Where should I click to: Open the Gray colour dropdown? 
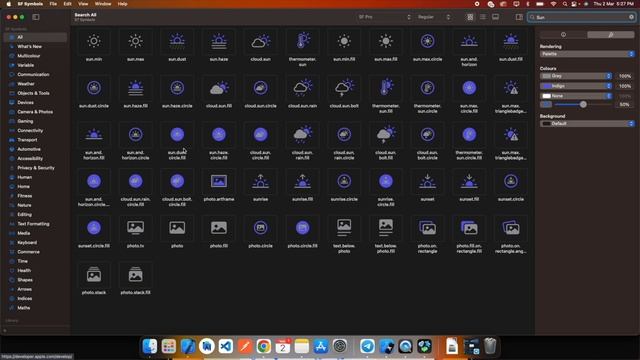tap(576, 76)
